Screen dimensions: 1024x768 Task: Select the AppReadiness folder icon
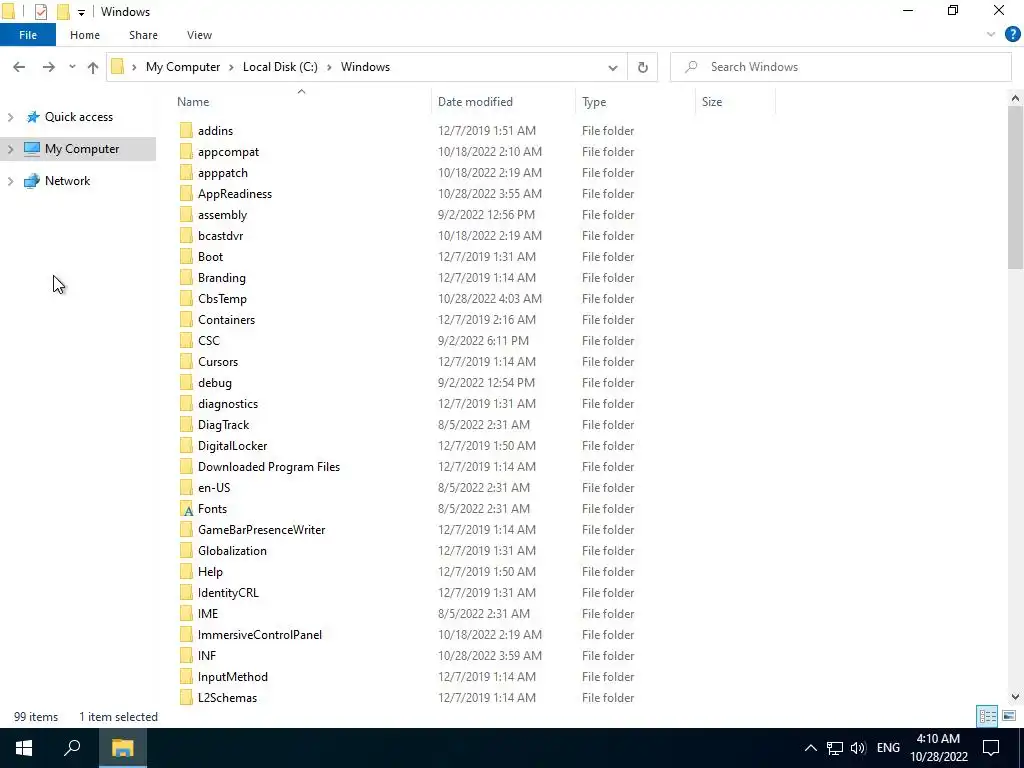[x=186, y=193]
